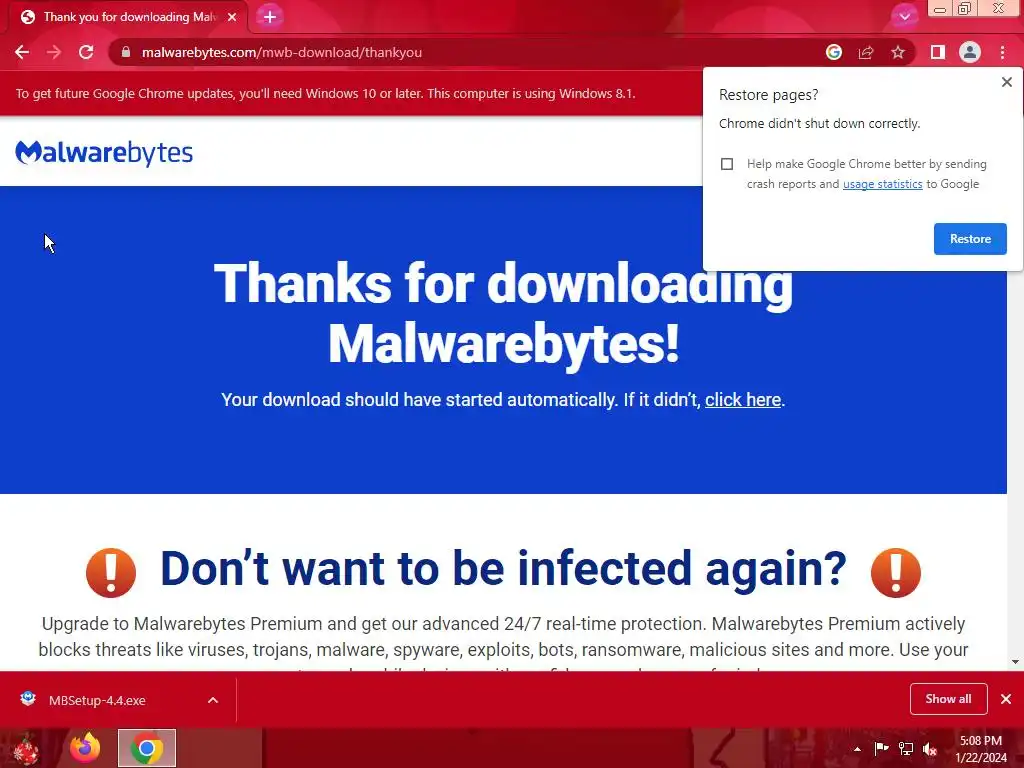The height and width of the screenshot is (768, 1024).
Task: Open the Chrome three-dot menu
Action: [1002, 52]
